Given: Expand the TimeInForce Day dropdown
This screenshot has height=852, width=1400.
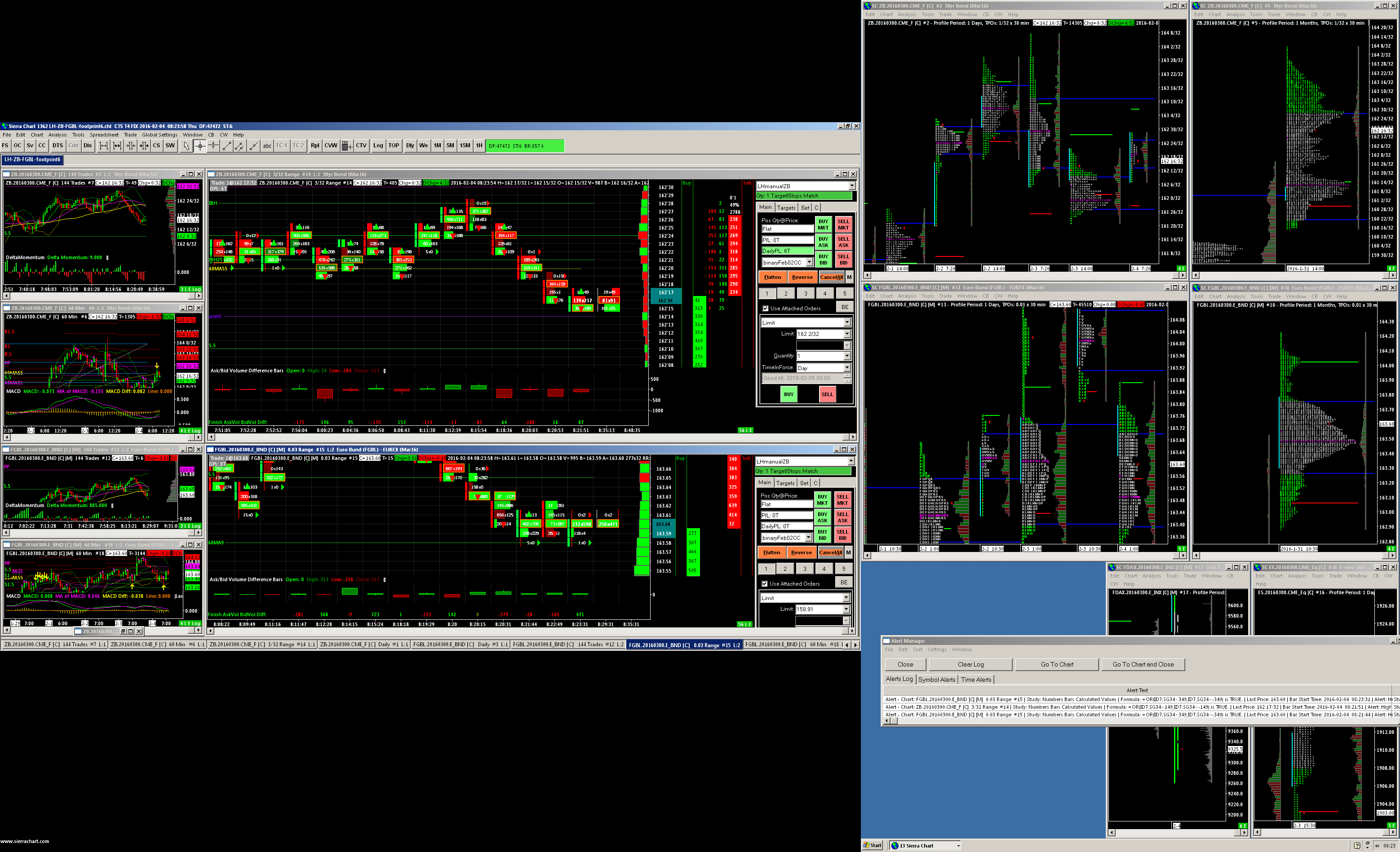Looking at the screenshot, I should click(x=846, y=368).
